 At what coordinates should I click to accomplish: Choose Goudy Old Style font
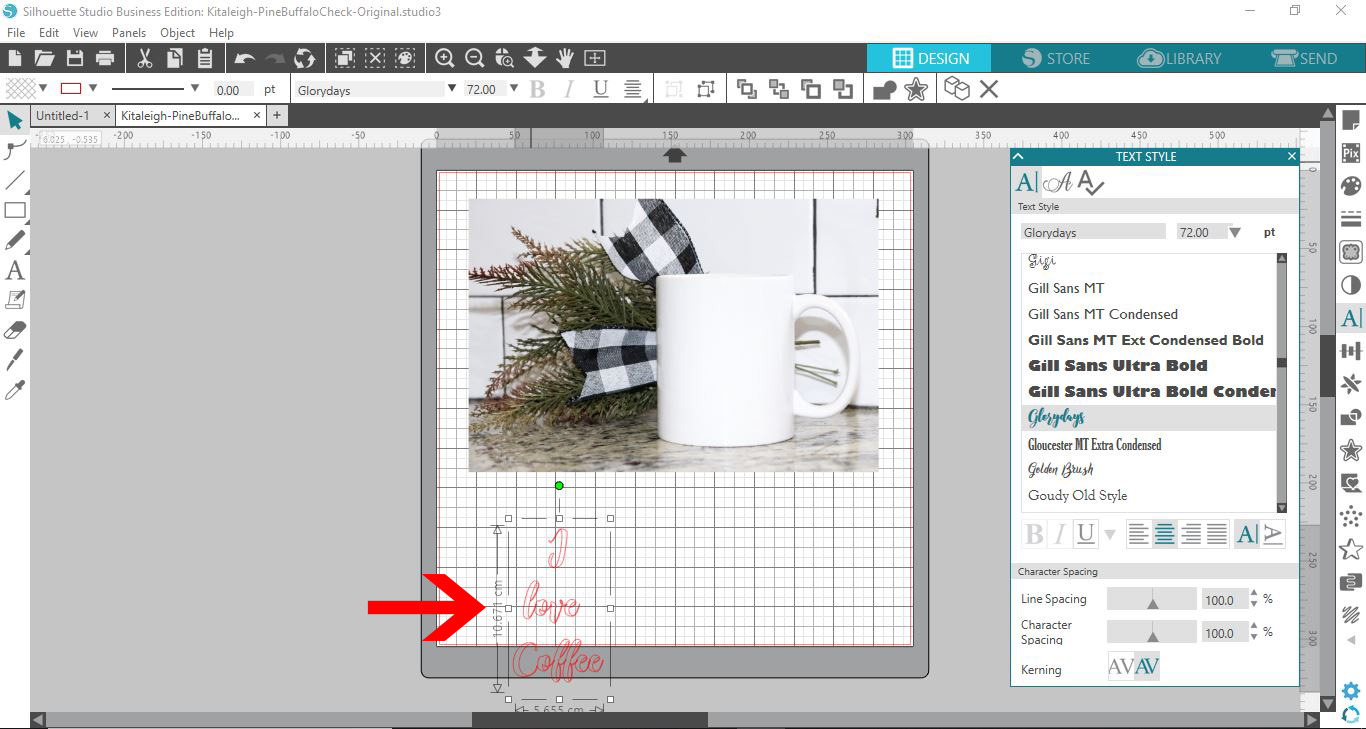(1077, 495)
